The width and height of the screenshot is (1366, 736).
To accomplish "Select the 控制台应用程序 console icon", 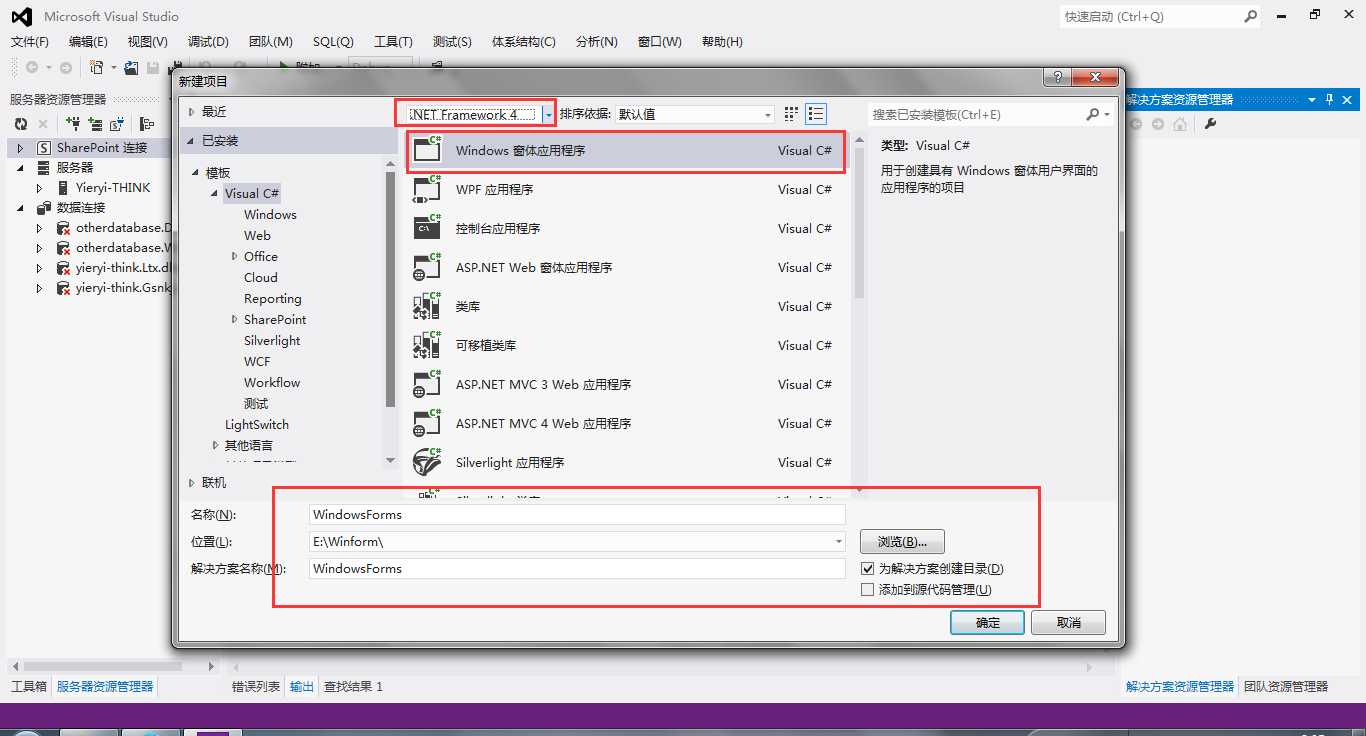I will (428, 228).
